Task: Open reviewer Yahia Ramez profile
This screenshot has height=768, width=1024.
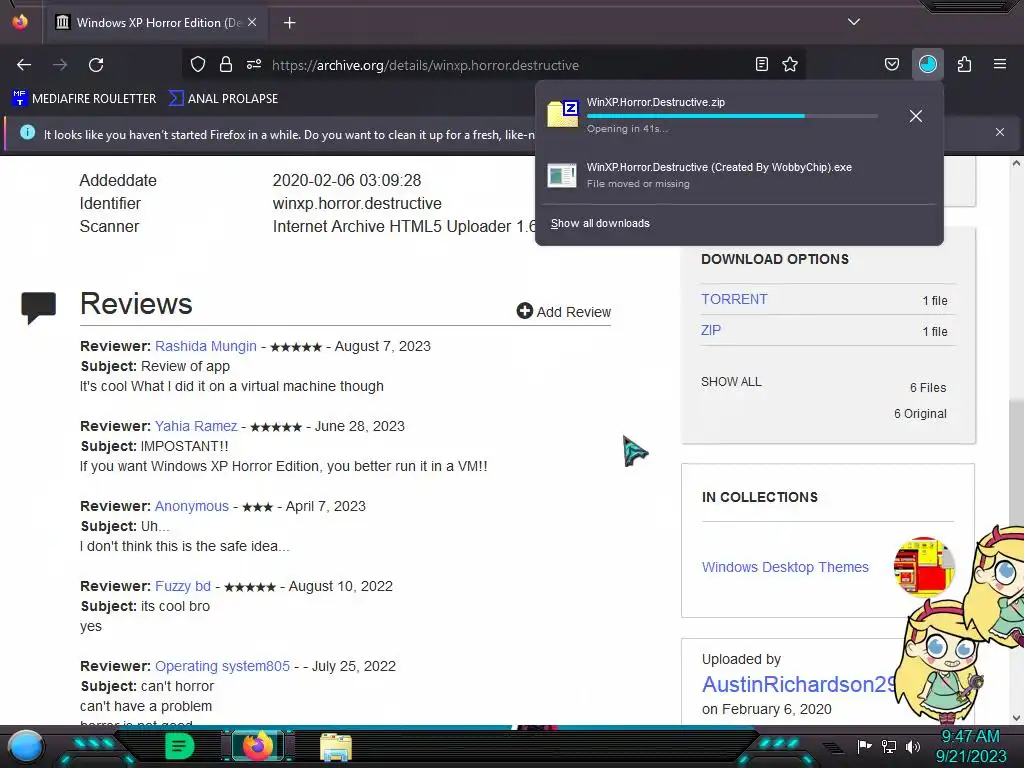Action: (x=196, y=426)
